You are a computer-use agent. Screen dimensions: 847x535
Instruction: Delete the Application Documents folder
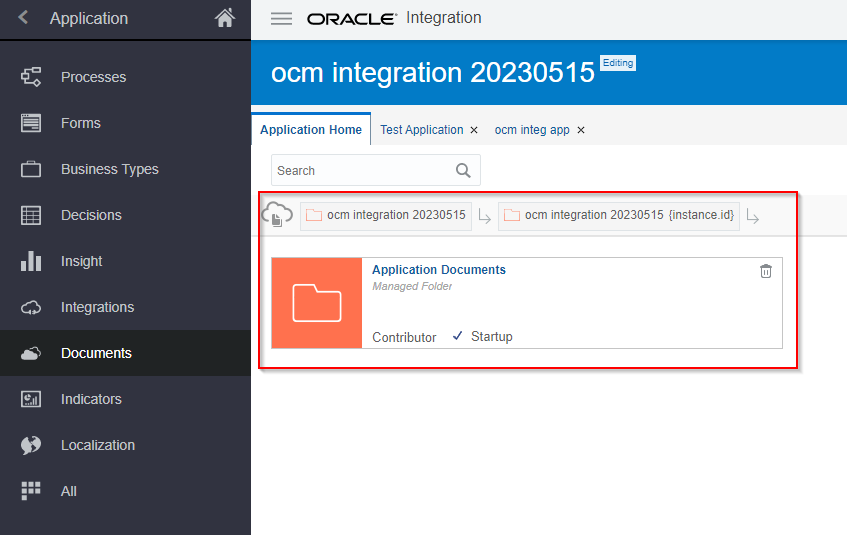click(766, 271)
